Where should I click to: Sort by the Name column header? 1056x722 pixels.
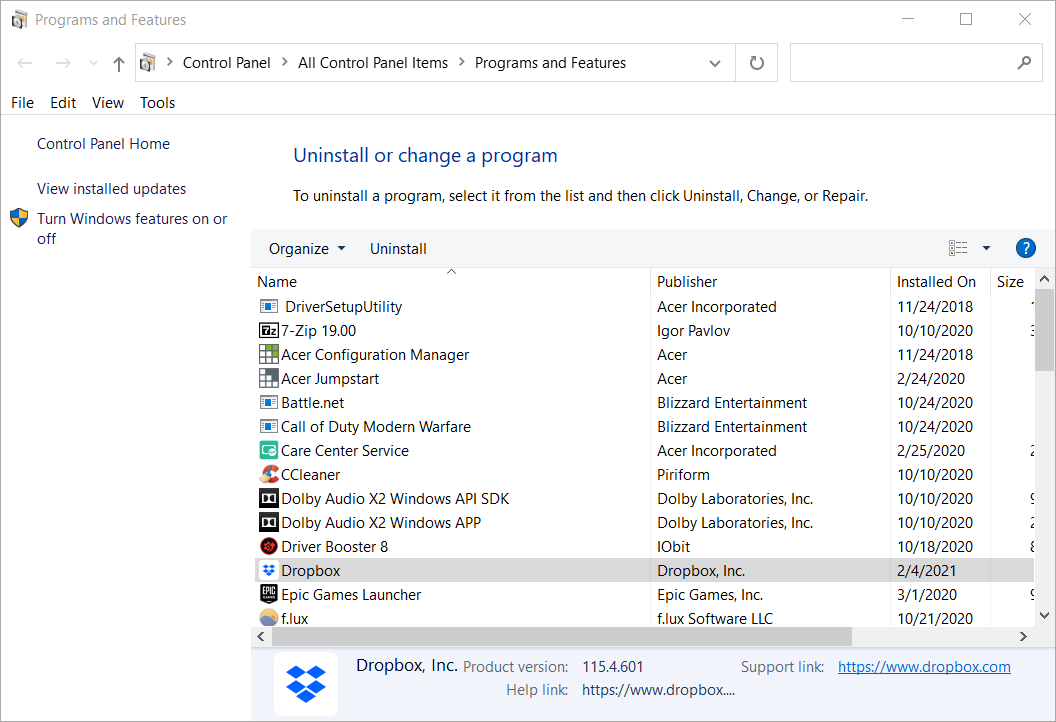click(x=451, y=282)
